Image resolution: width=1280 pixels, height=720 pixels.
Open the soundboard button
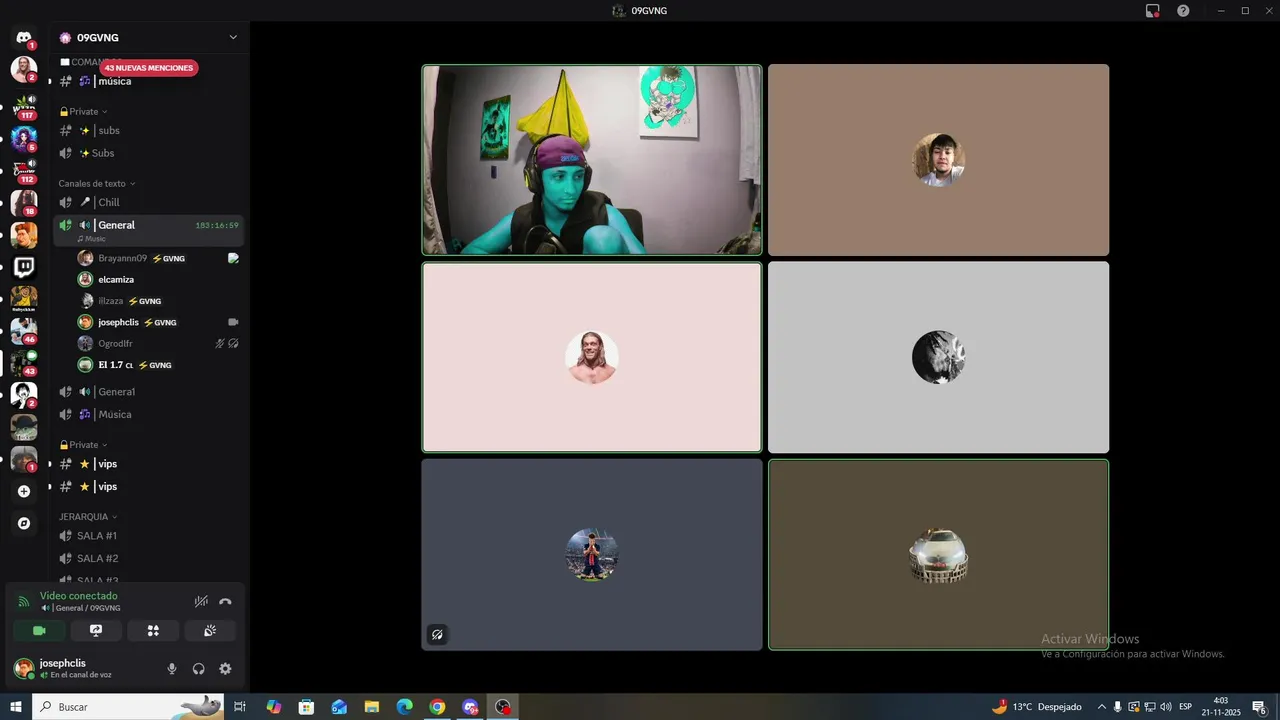click(210, 631)
